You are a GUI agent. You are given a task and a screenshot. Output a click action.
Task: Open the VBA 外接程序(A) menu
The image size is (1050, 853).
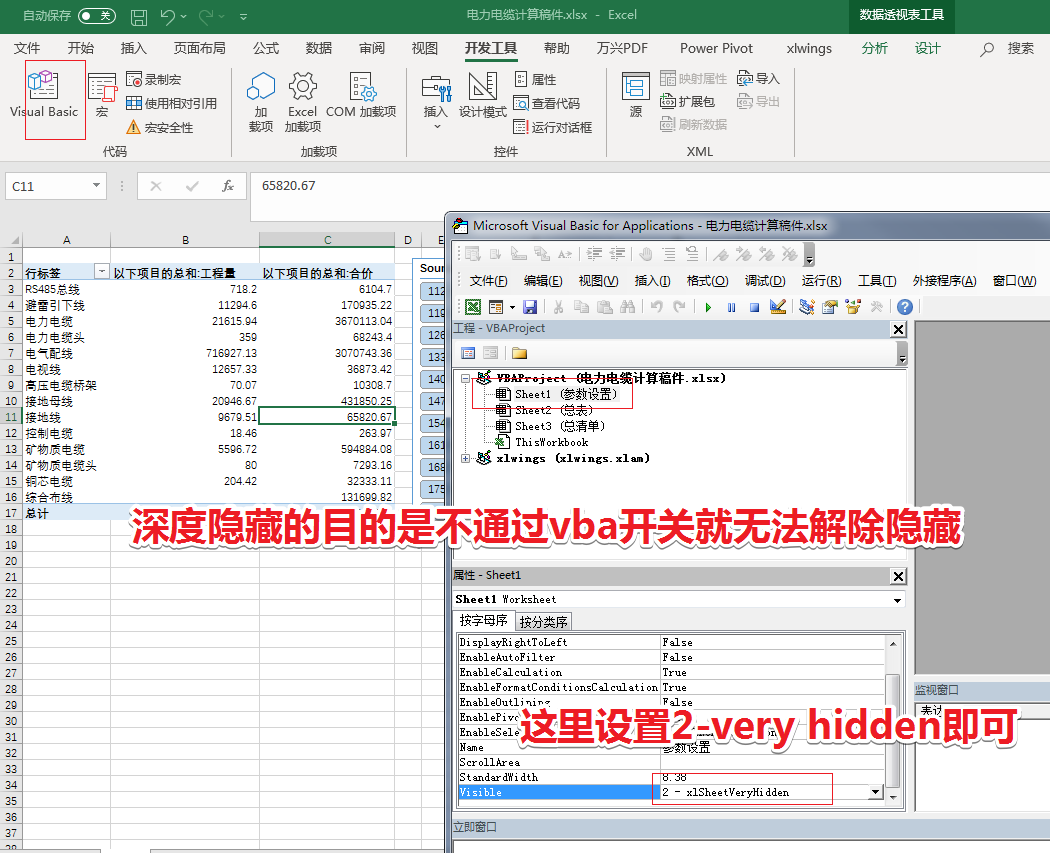[944, 281]
